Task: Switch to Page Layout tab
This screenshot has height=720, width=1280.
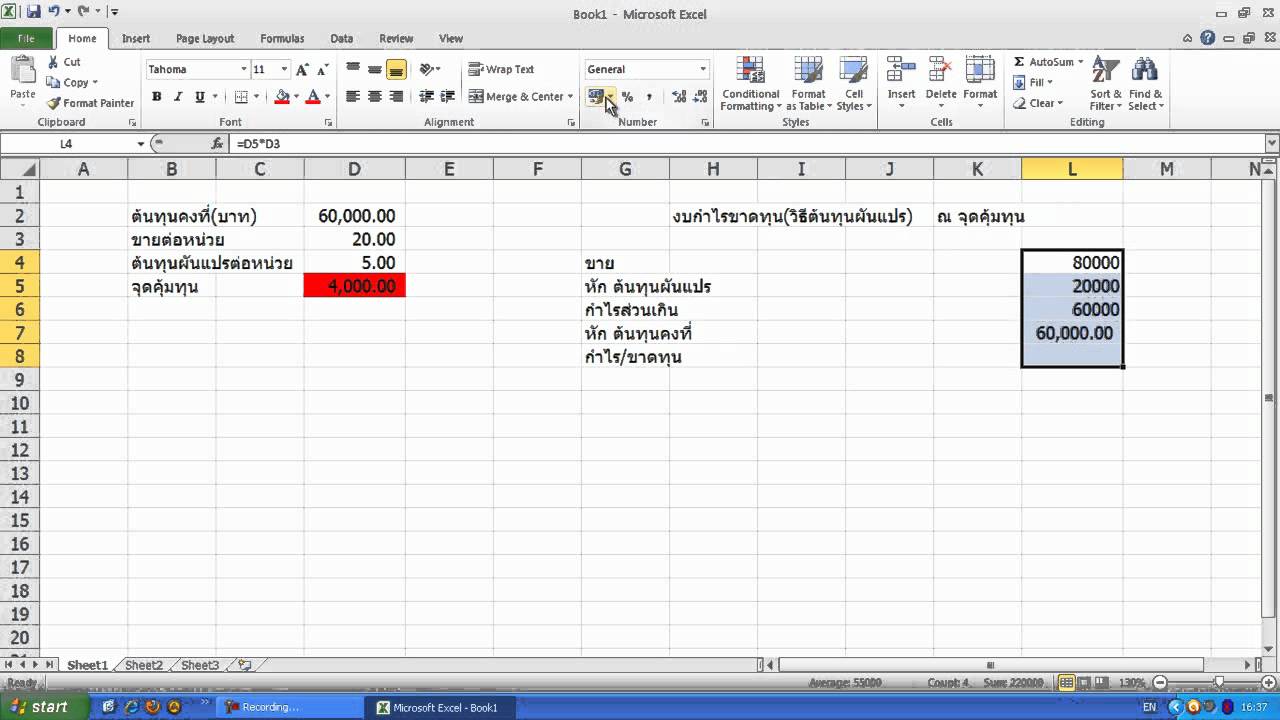Action: (x=205, y=38)
